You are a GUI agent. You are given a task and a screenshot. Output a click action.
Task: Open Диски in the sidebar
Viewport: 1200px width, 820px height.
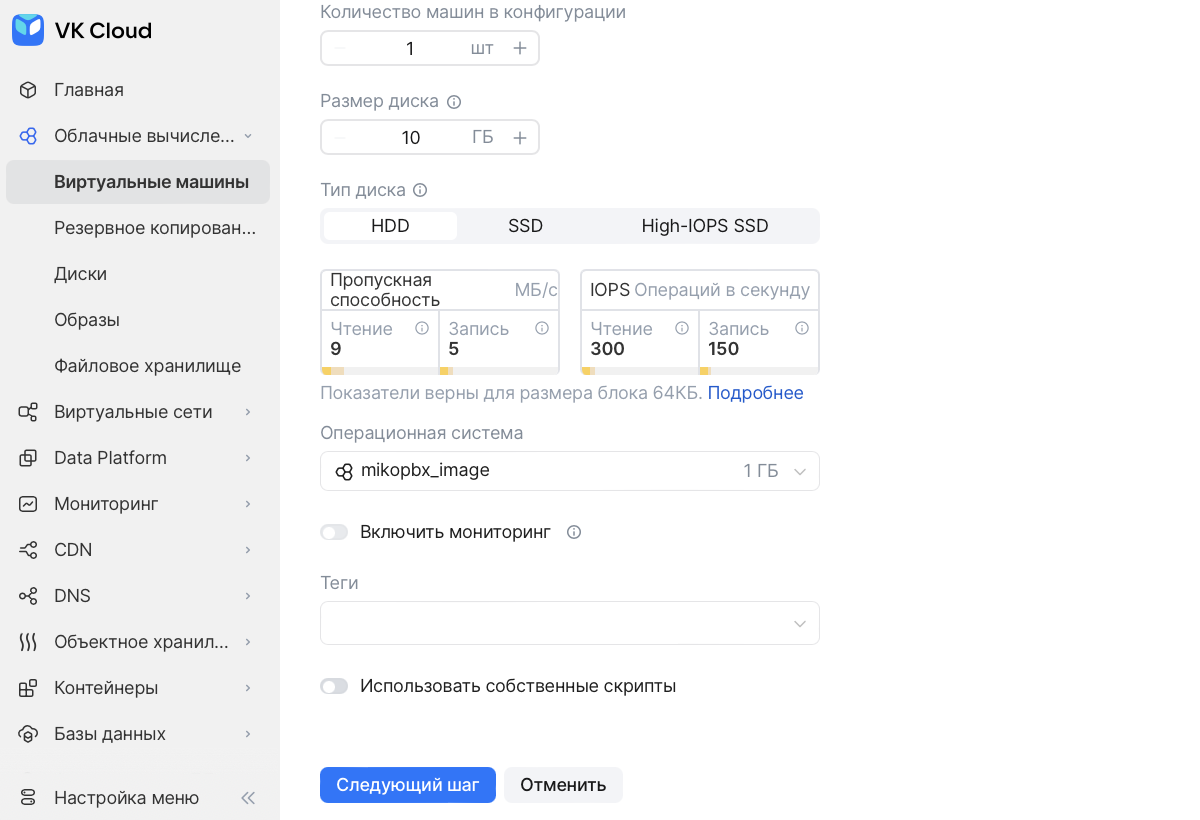pos(80,274)
